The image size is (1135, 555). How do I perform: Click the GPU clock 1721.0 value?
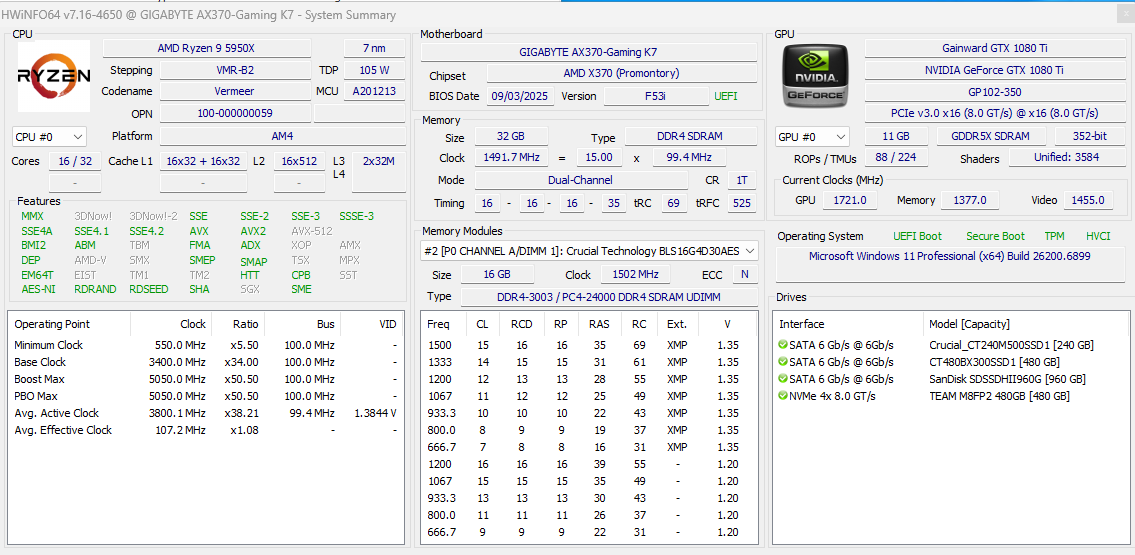point(851,200)
